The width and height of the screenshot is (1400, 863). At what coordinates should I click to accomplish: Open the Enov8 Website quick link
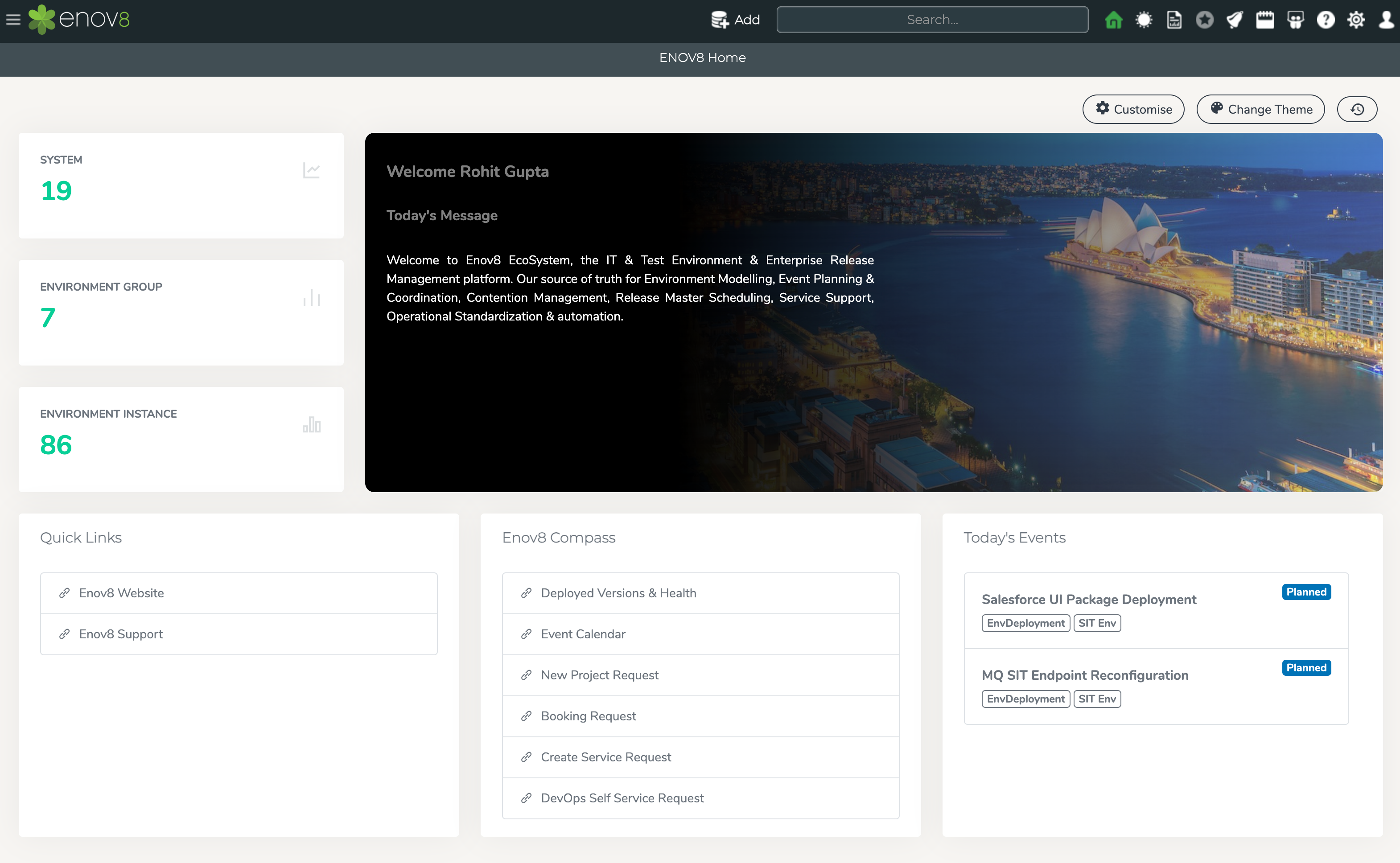(x=239, y=593)
